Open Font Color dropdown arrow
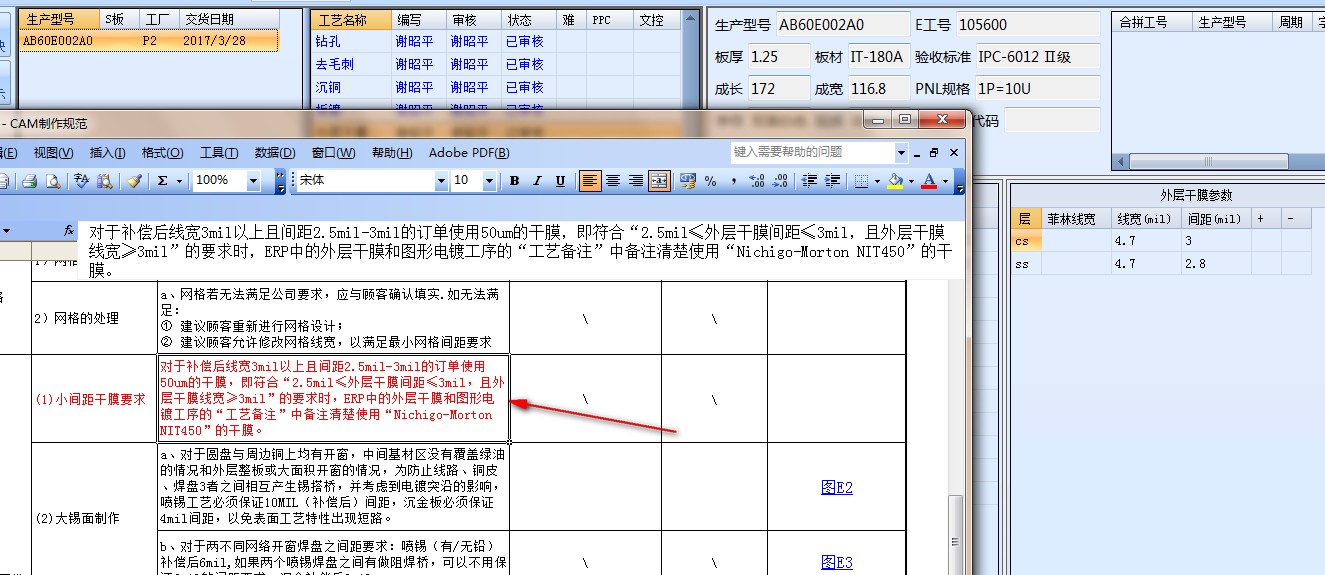Screen dimensions: 1325x575 (x=945, y=181)
